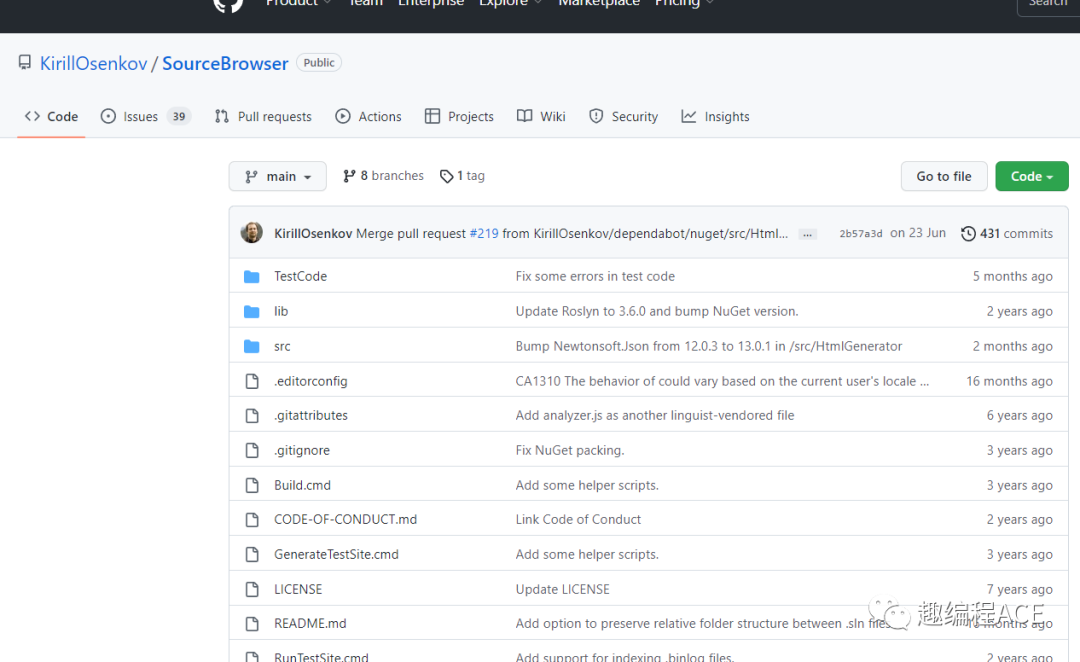The image size is (1080, 662).
Task: Open commit 'Update LICENSE' message
Action: pos(563,589)
